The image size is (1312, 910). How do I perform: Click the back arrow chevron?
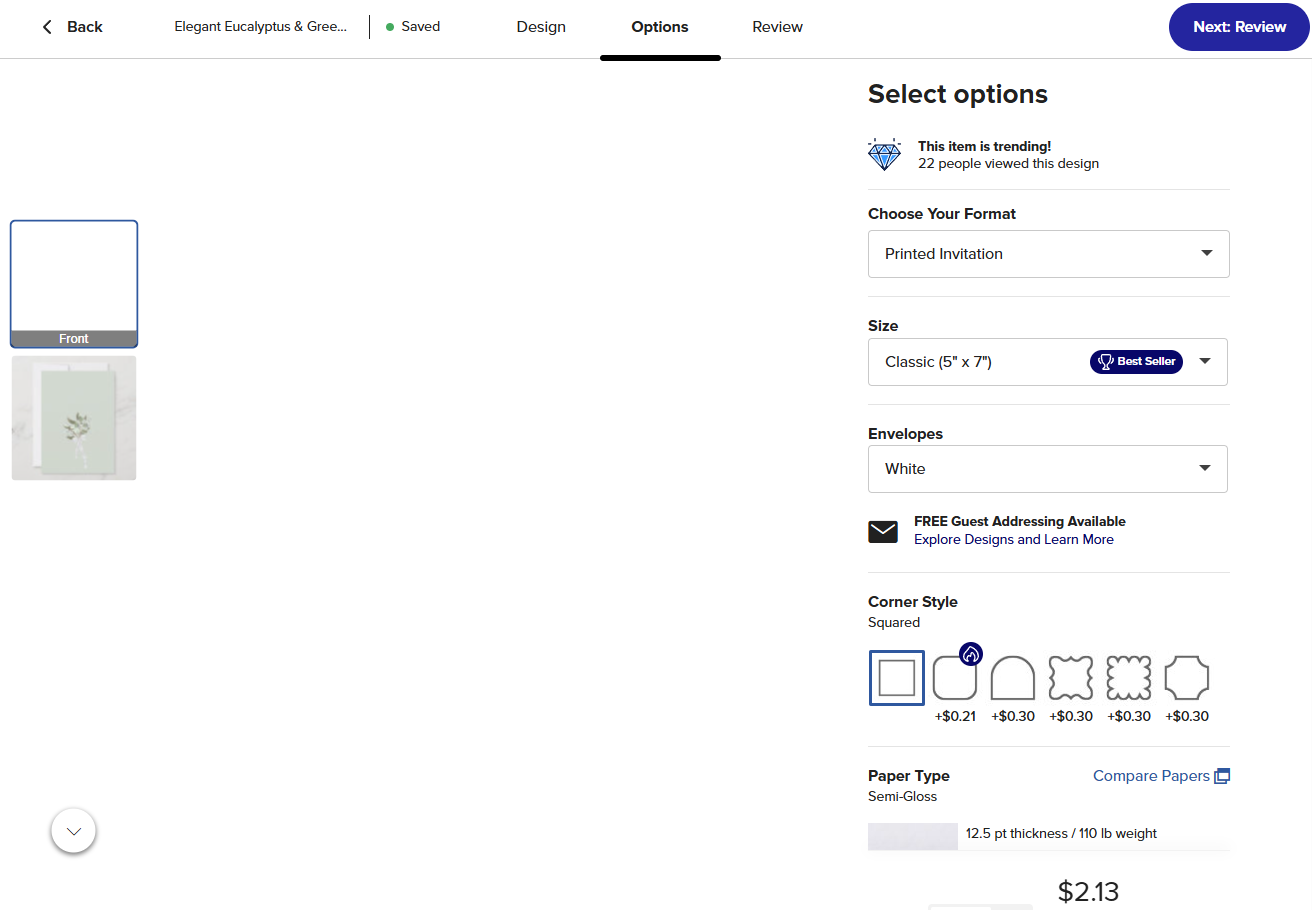tap(47, 27)
